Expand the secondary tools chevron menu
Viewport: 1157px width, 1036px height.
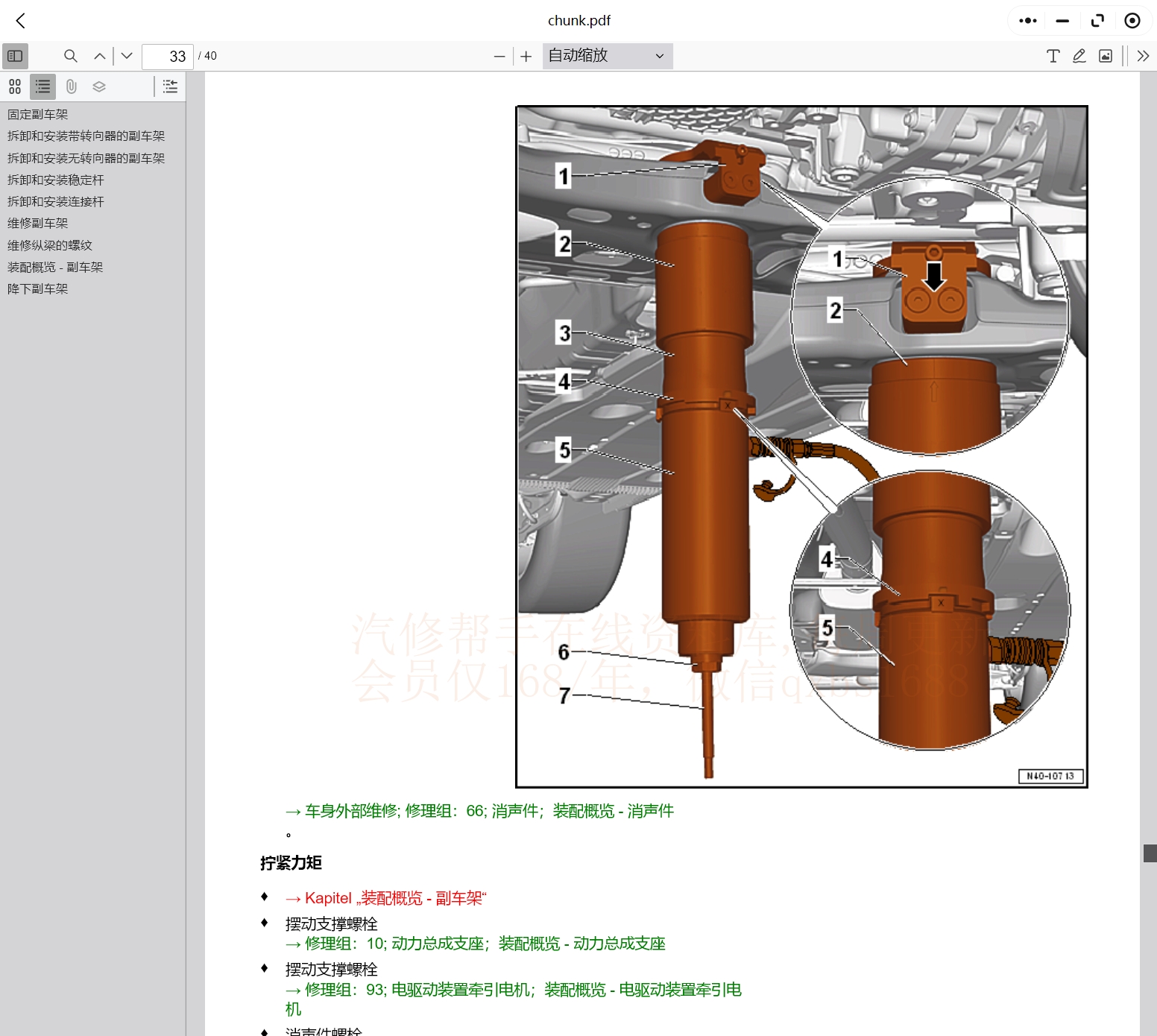1143,56
